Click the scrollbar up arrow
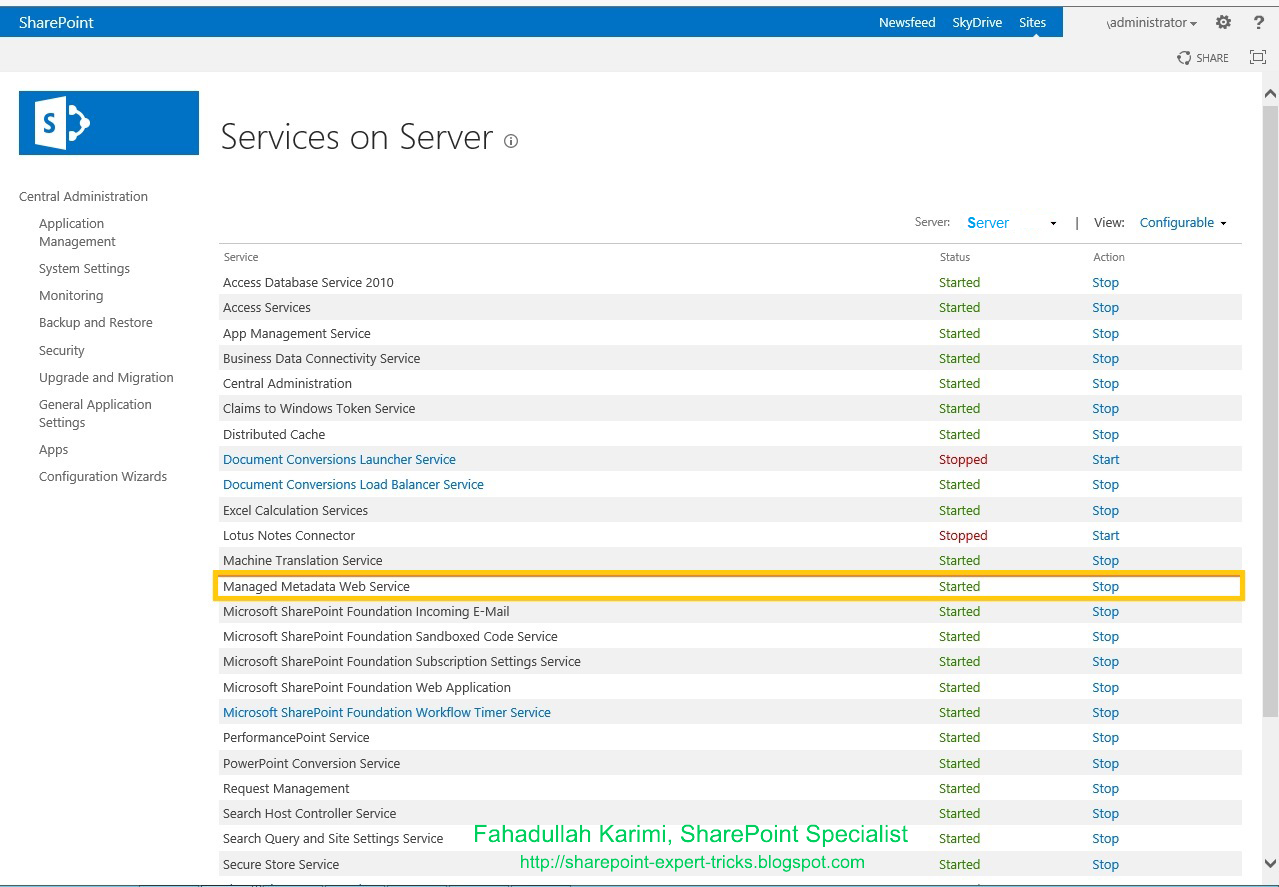The width and height of the screenshot is (1279, 887). tap(1268, 91)
